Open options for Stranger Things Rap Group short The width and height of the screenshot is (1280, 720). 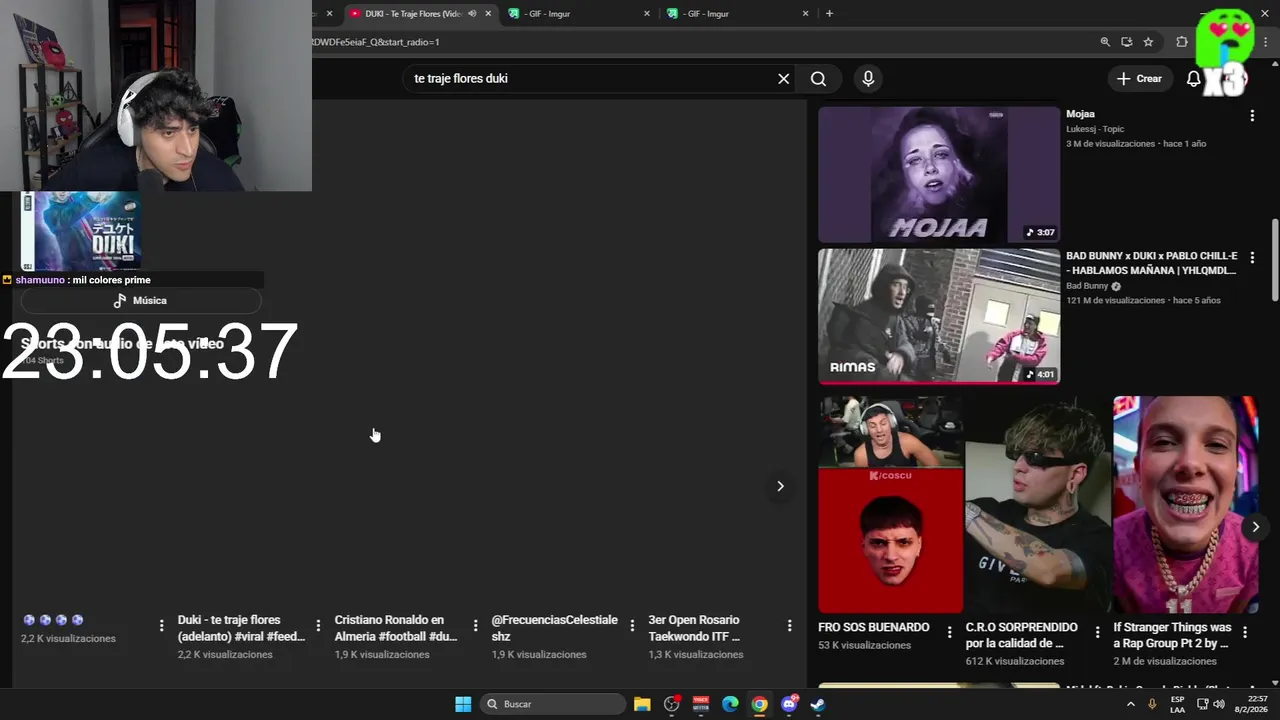[x=1245, y=632]
